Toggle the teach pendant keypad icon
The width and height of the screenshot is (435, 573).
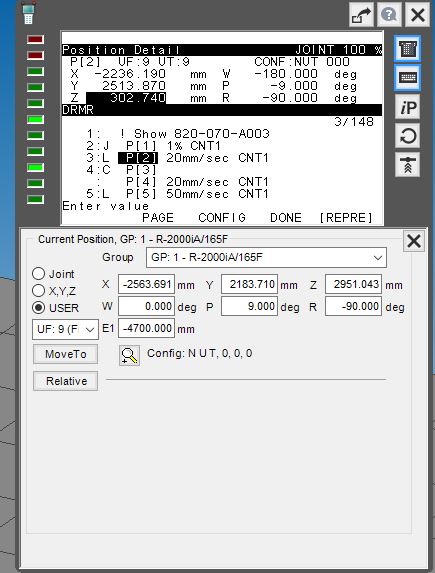point(407,49)
